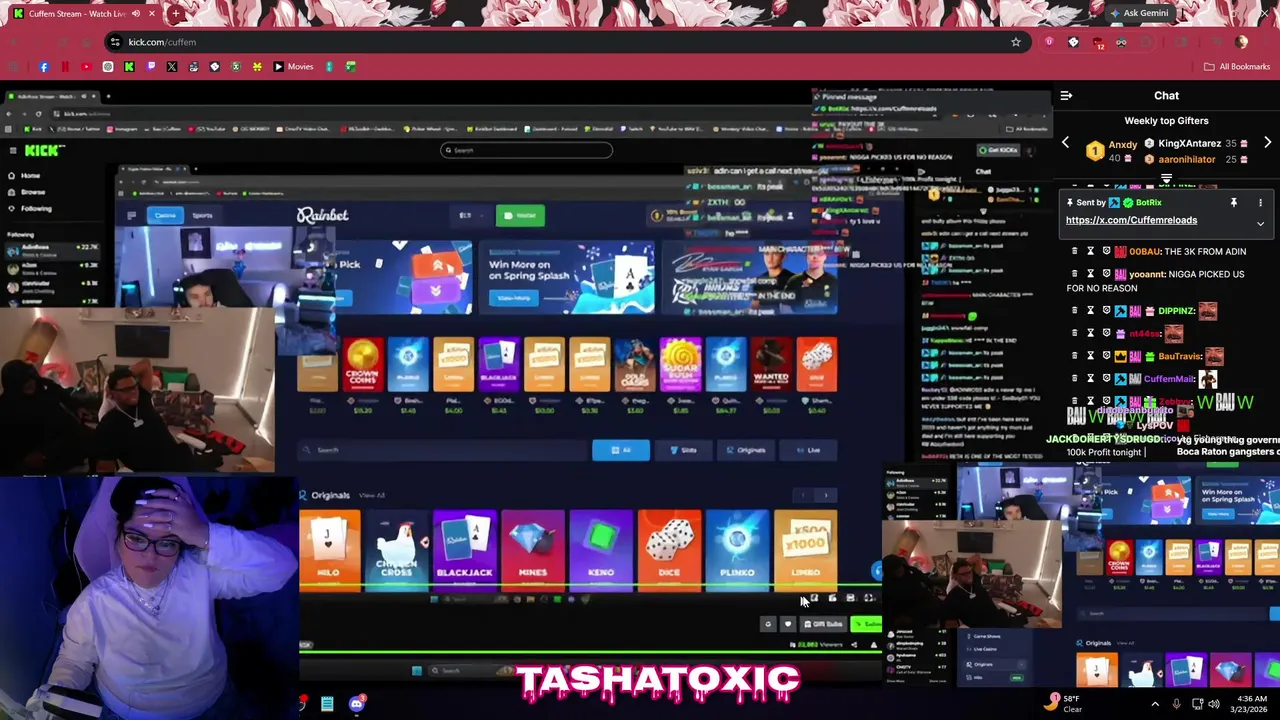Image resolution: width=1280 pixels, height=720 pixels.
Task: Timeout user 00BAU with hourglass icon
Action: [x=1090, y=252]
